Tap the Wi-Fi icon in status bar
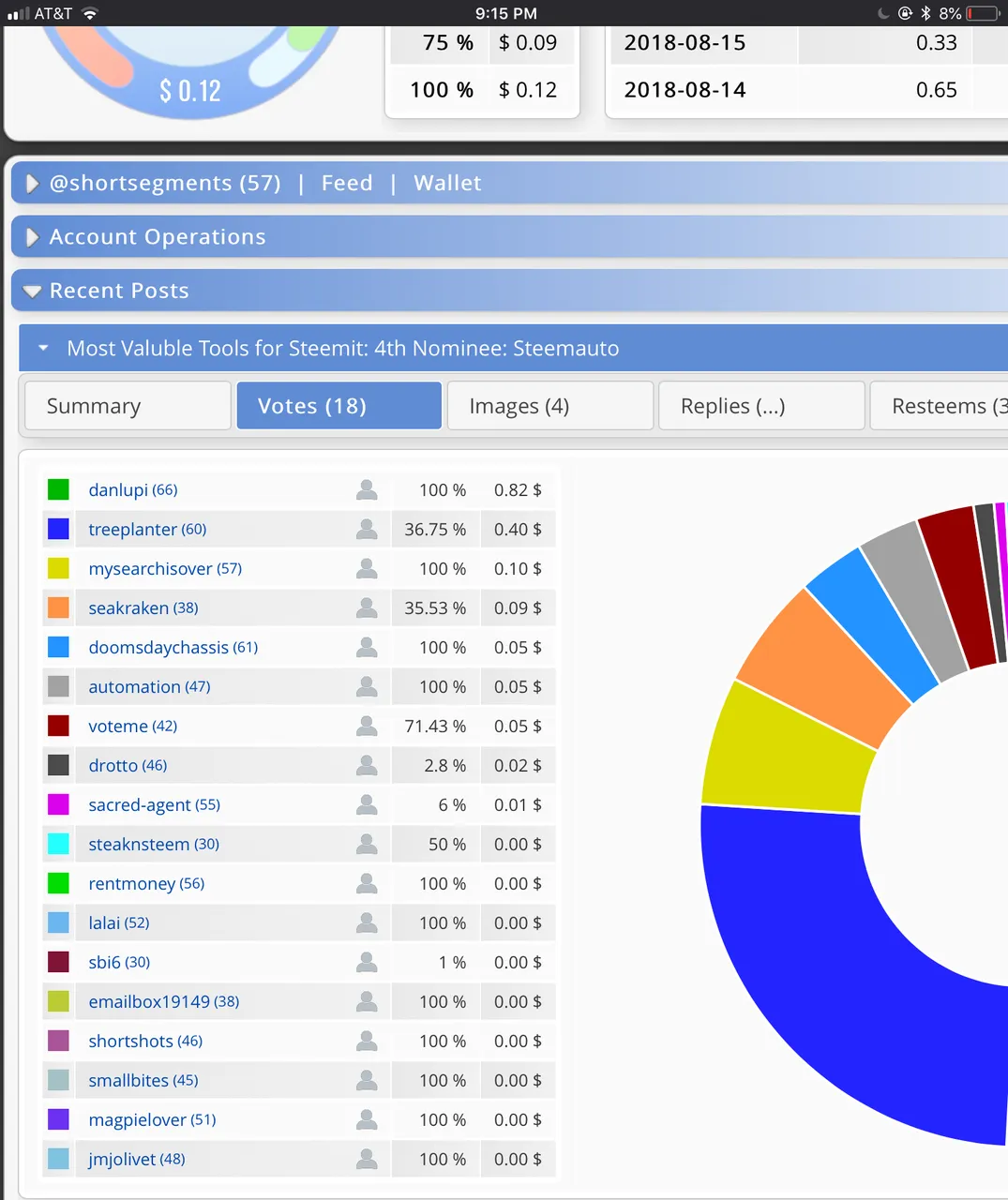Screen dimensions: 1008x1200 [90, 13]
